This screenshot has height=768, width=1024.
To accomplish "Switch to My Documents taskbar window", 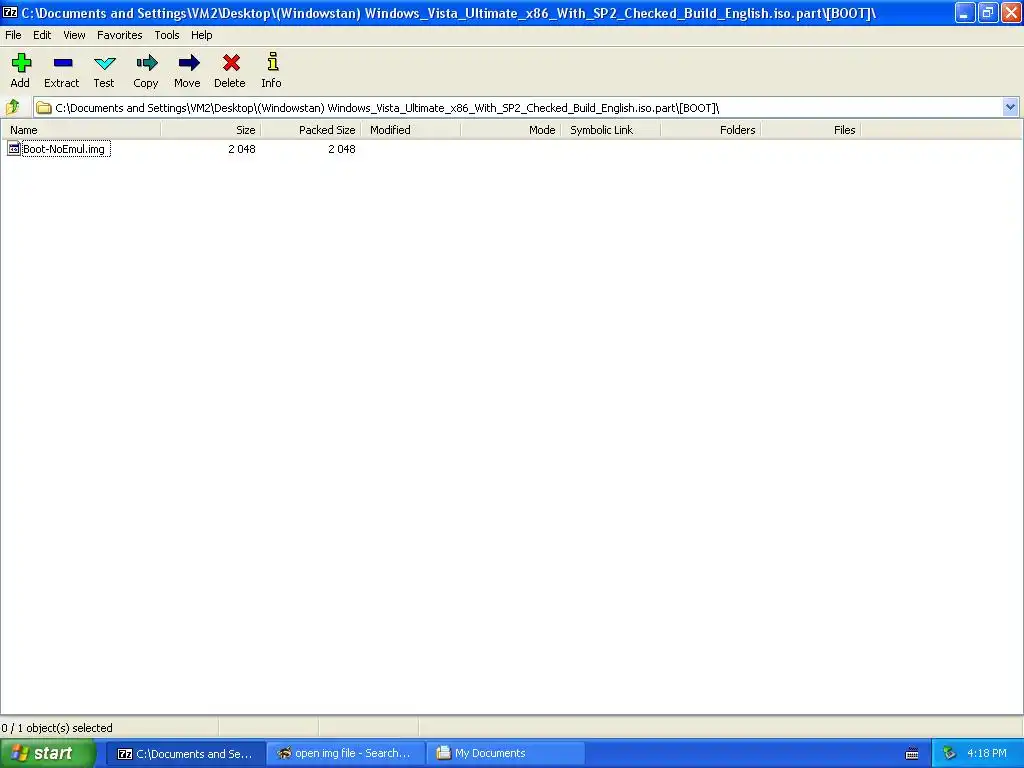I will coord(505,754).
